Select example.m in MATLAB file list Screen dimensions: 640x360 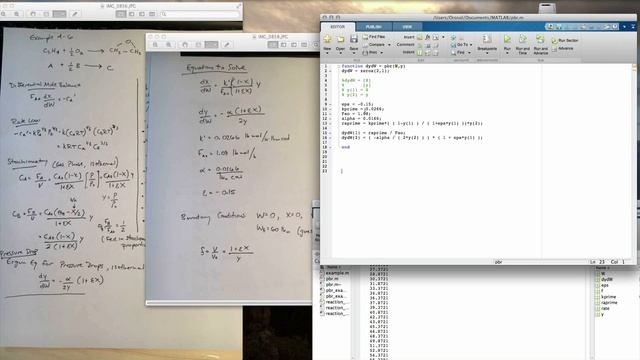click(337, 273)
